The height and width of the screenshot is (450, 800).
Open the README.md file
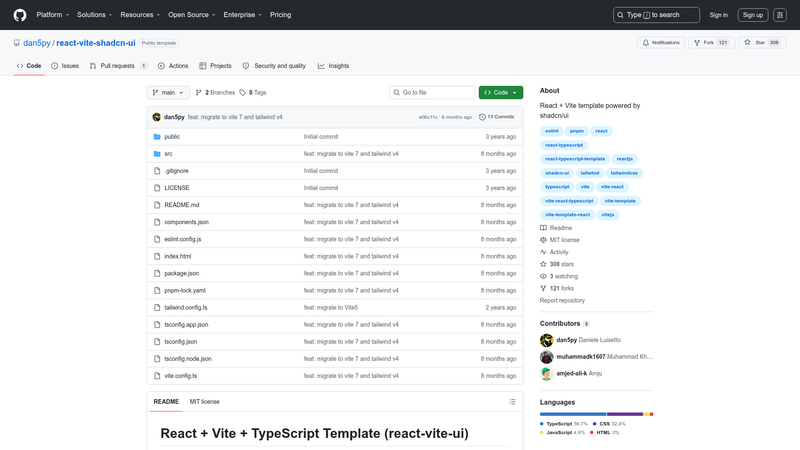click(182, 205)
